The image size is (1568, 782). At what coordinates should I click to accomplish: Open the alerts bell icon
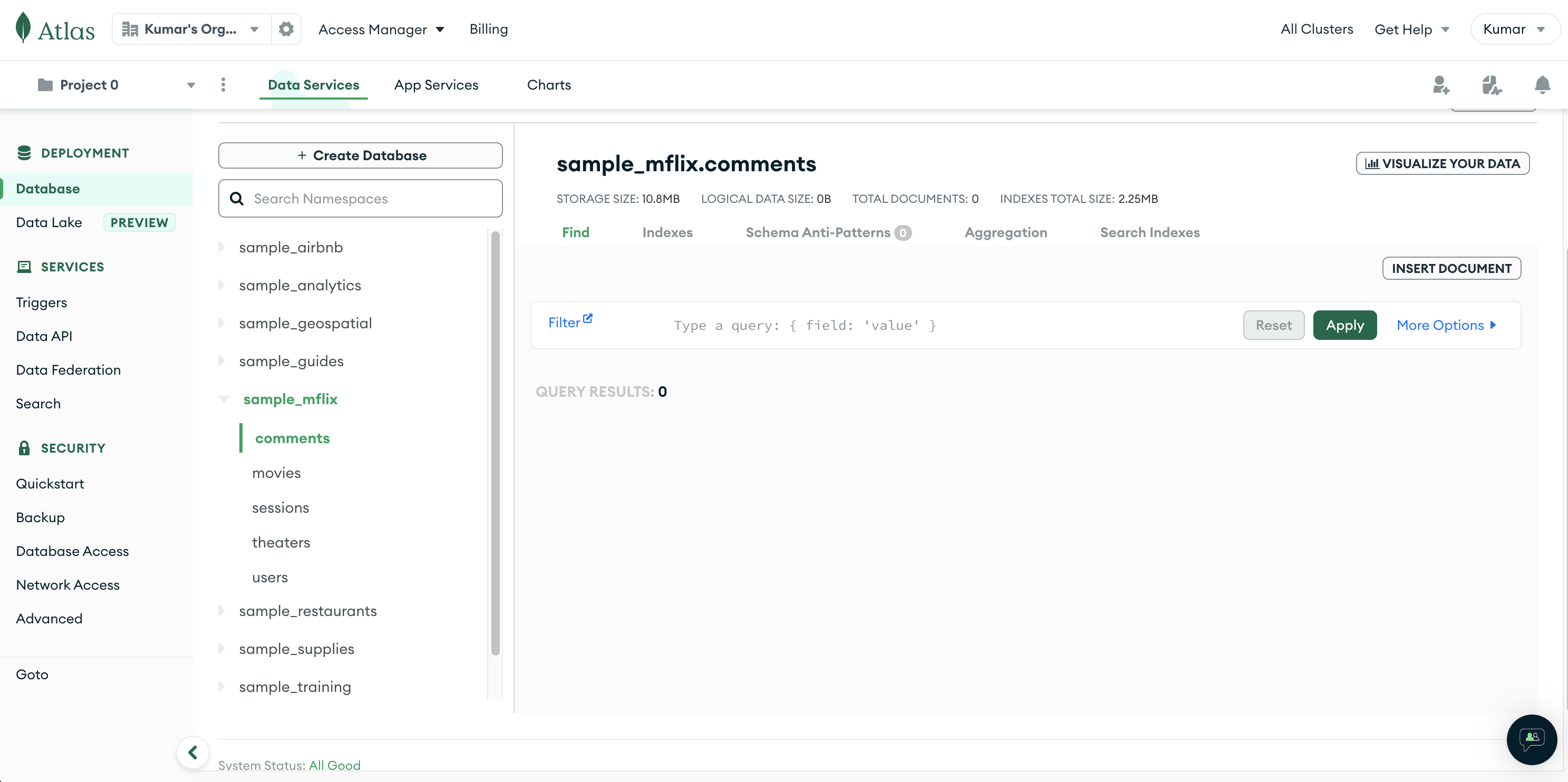(x=1543, y=85)
